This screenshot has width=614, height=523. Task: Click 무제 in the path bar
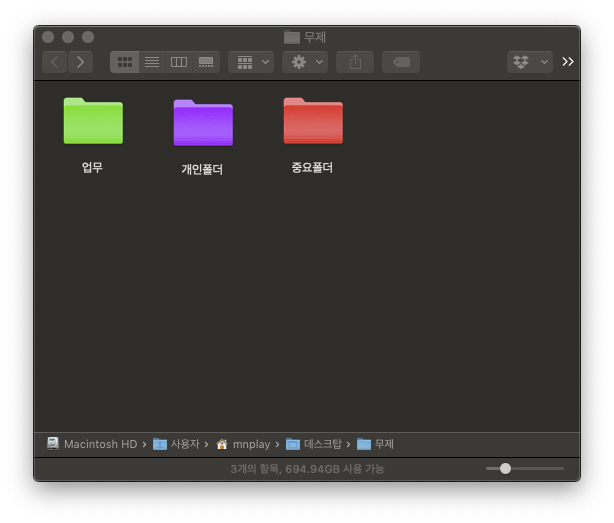(x=375, y=444)
